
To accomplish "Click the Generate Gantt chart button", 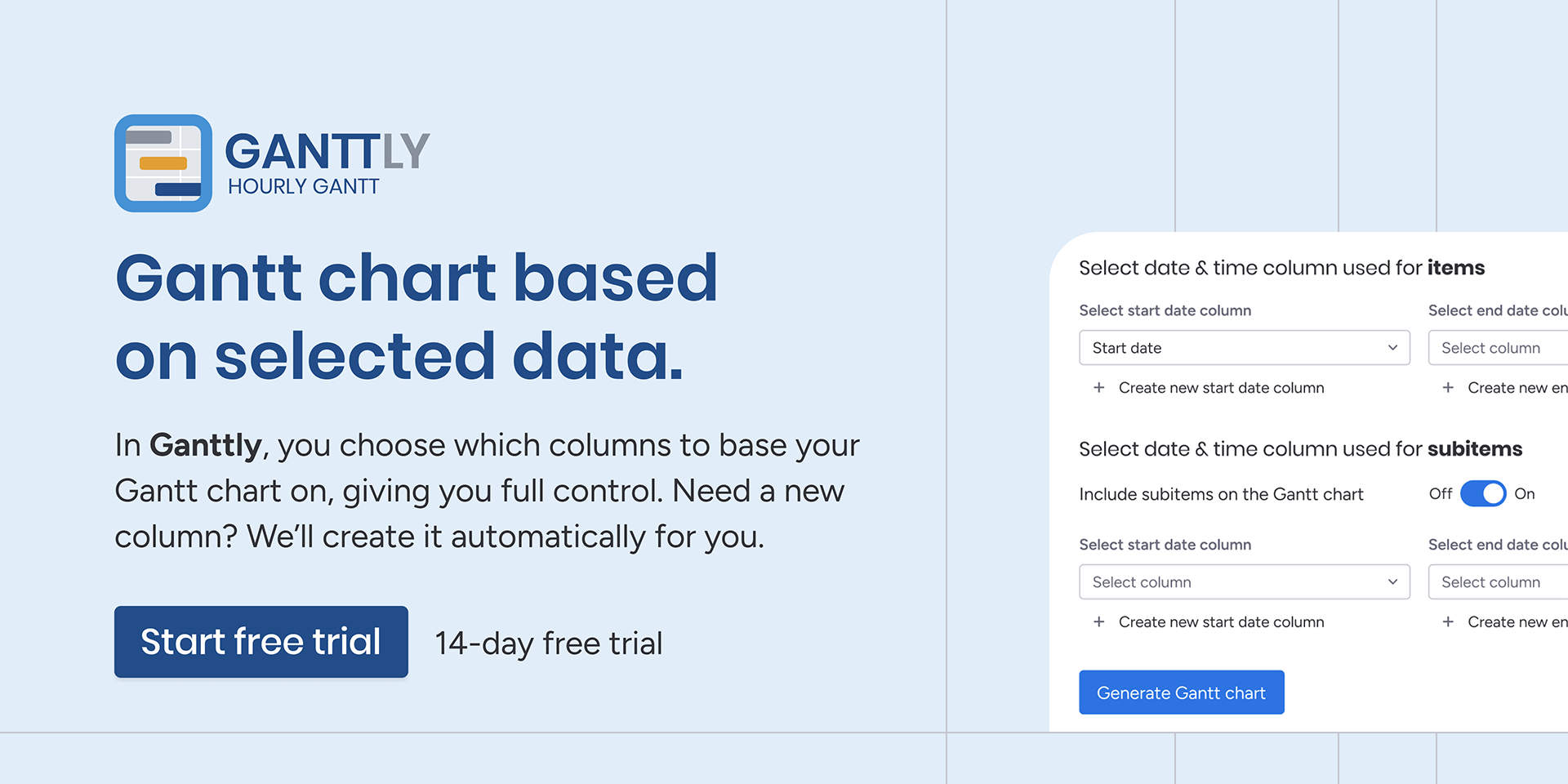I will pos(1181,693).
